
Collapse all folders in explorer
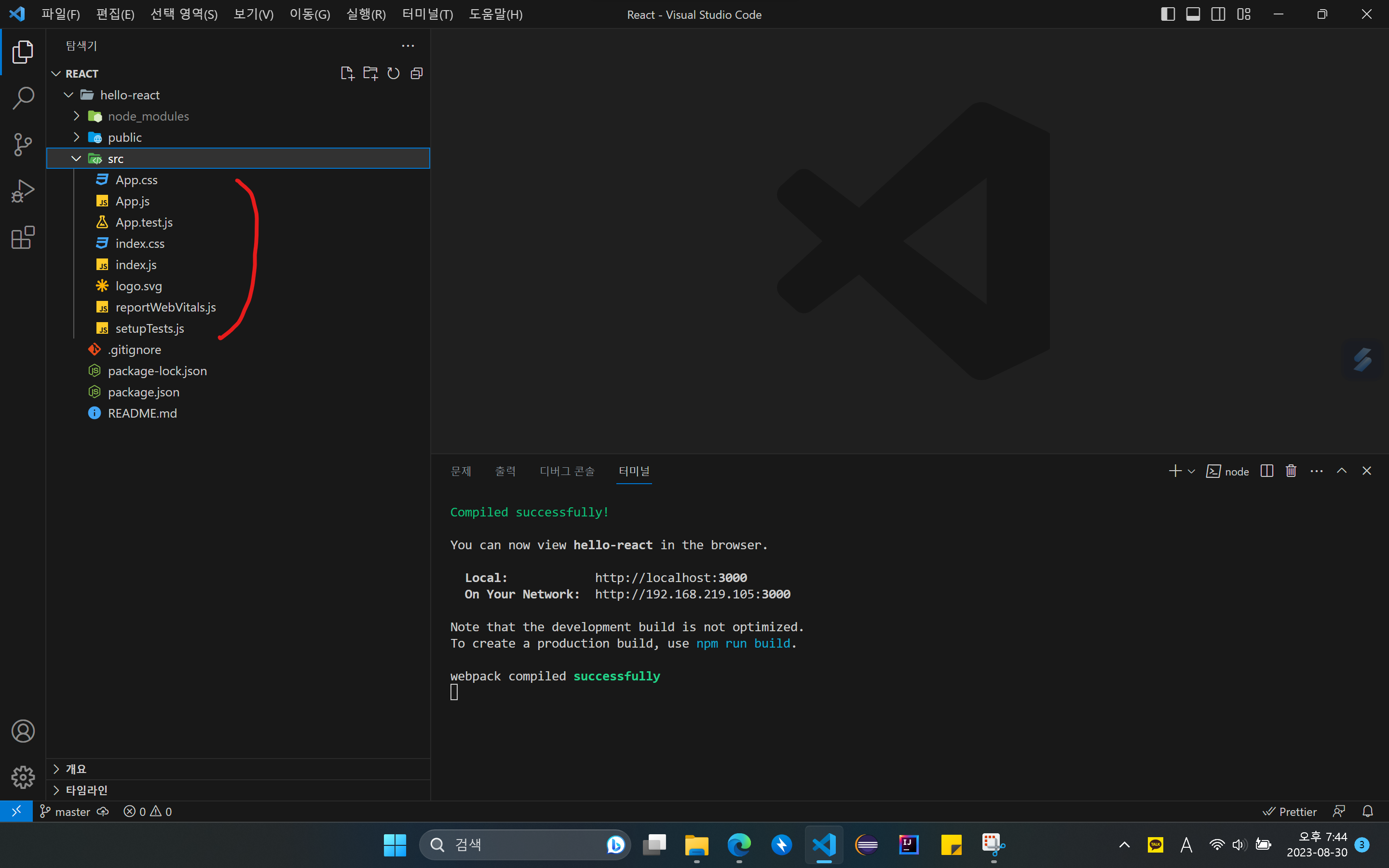(417, 73)
